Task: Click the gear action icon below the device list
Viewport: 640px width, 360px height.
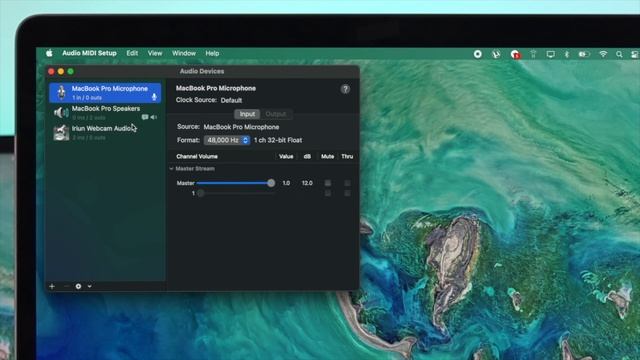Action: click(78, 286)
